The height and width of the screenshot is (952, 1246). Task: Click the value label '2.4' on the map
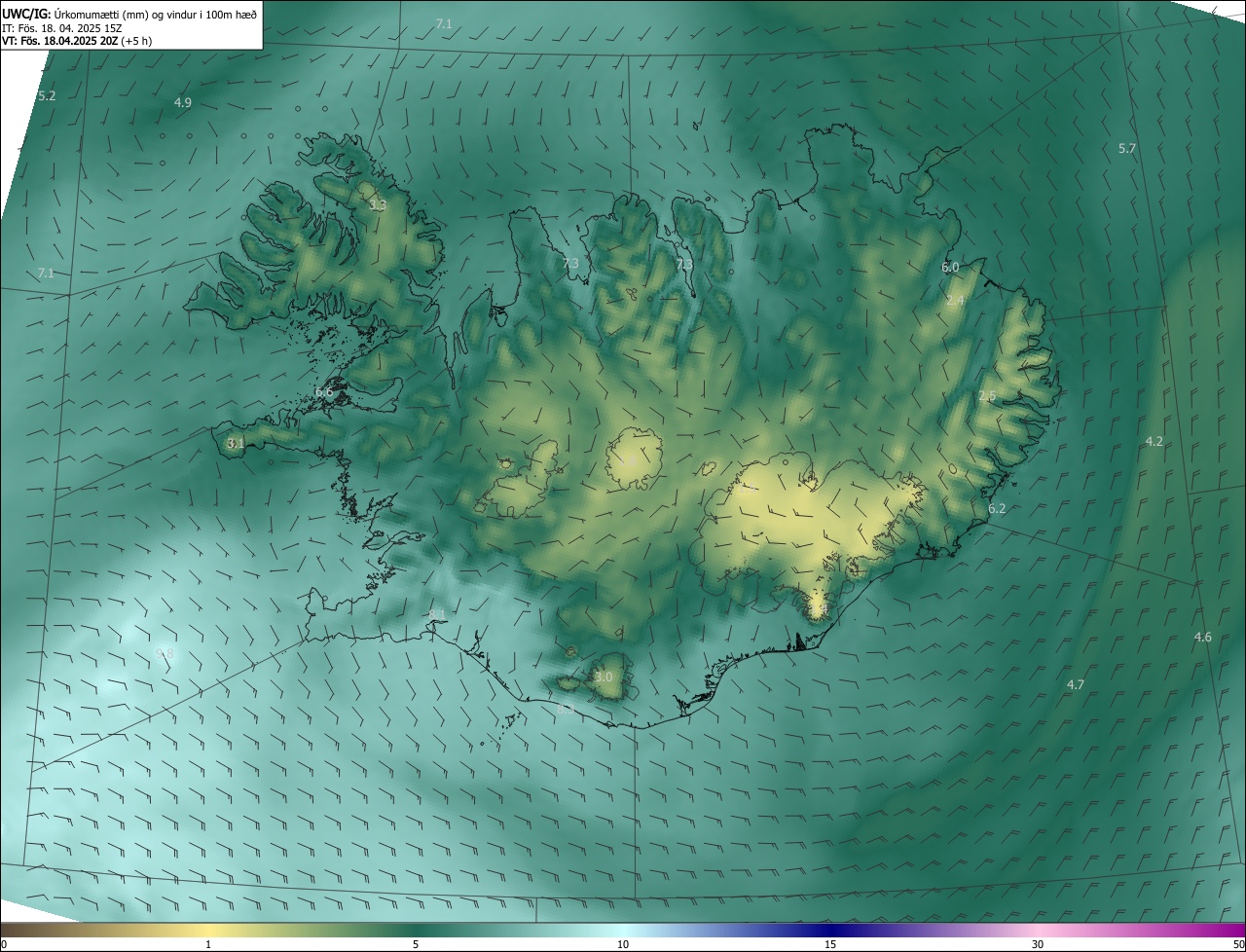[956, 301]
